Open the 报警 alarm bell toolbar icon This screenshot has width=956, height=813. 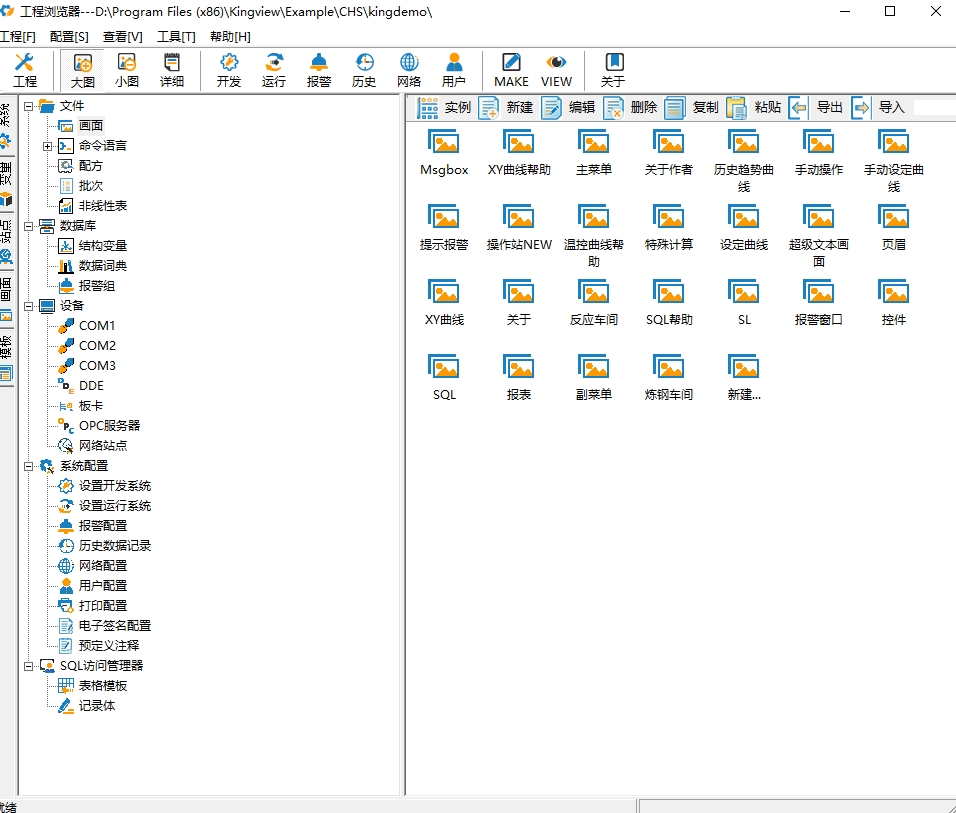tap(318, 70)
